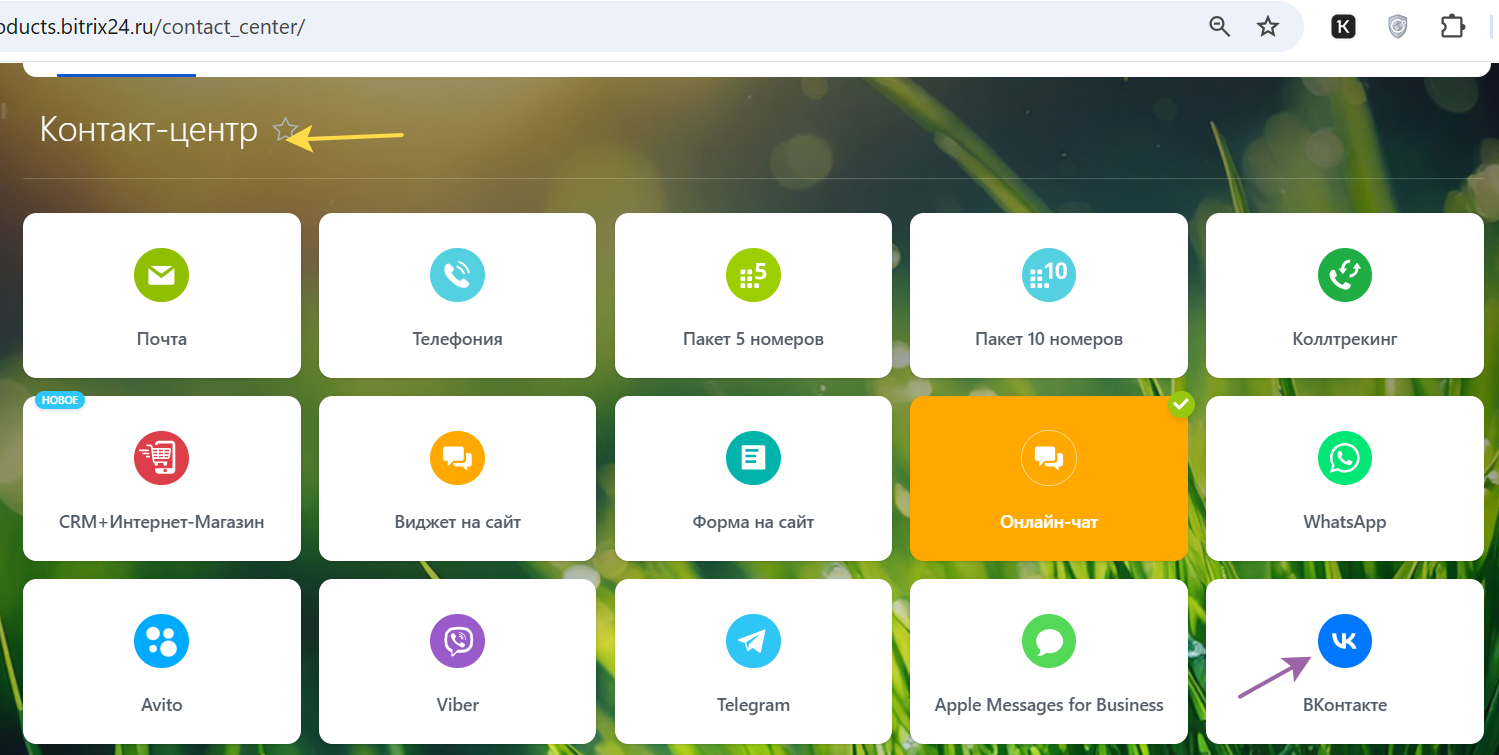Open the Коллтрекинг call tracking icon
Viewport: 1499px width, 755px height.
[1345, 275]
